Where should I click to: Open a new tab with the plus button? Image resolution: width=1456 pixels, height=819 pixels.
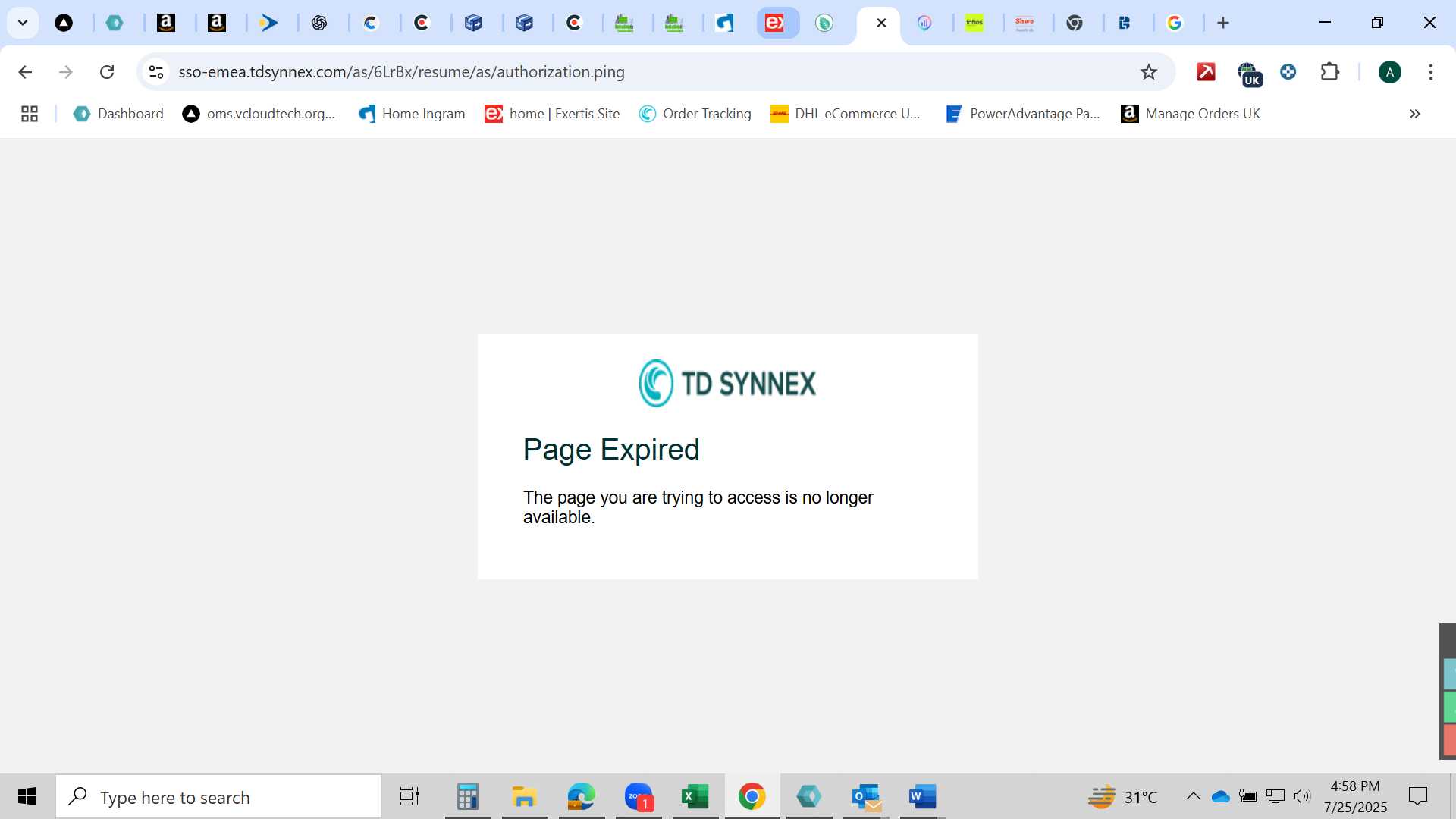click(x=1223, y=23)
